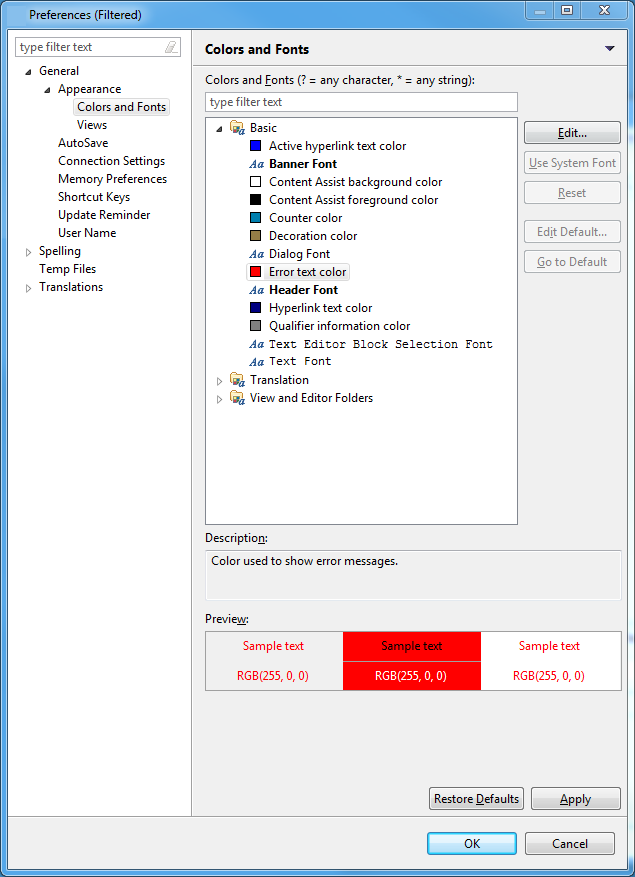Select Shortcut Keys in the preferences tree
Image resolution: width=635 pixels, height=877 pixels.
[x=94, y=197]
